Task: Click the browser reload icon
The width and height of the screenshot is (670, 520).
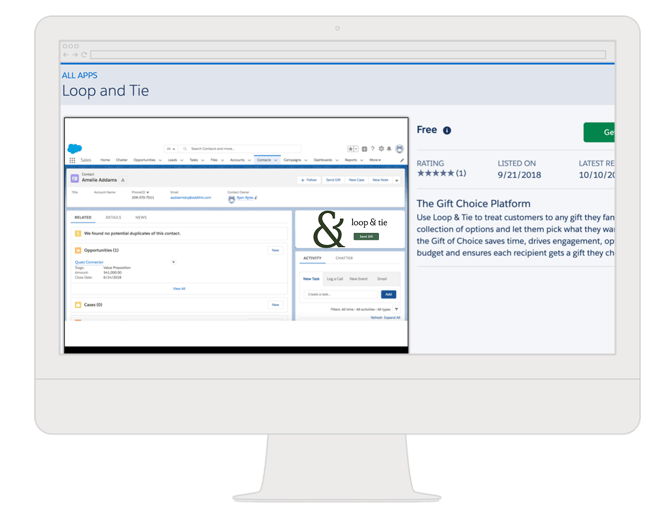Action: tap(84, 55)
